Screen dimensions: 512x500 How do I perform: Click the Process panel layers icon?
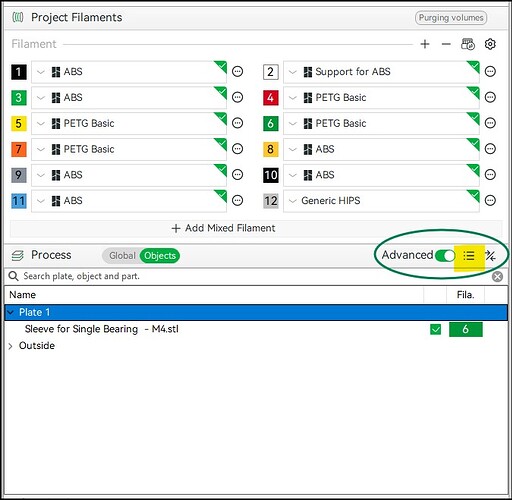pyautogui.click(x=18, y=255)
